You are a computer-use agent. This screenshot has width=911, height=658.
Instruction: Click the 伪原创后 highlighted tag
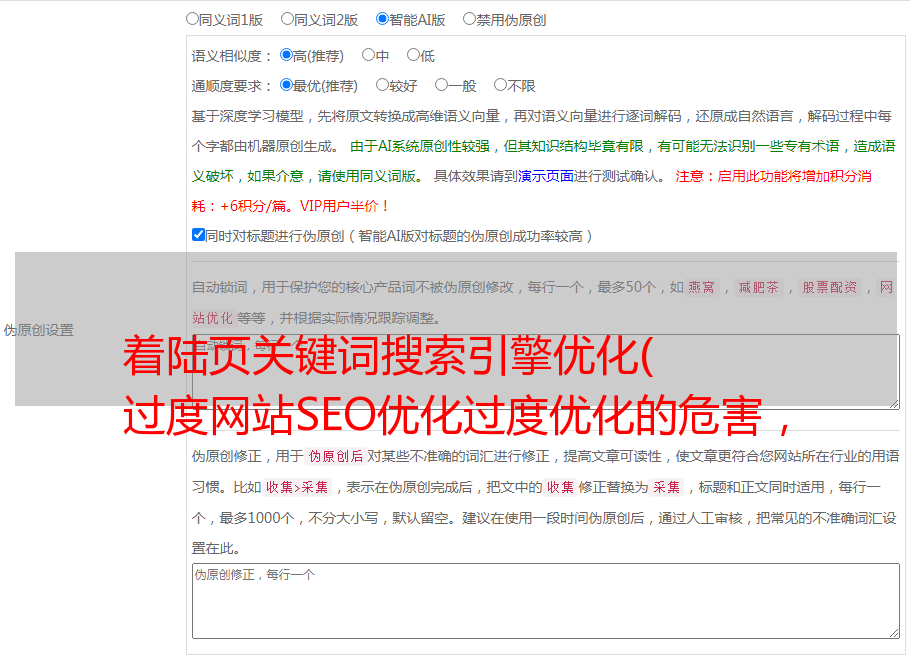click(336, 456)
